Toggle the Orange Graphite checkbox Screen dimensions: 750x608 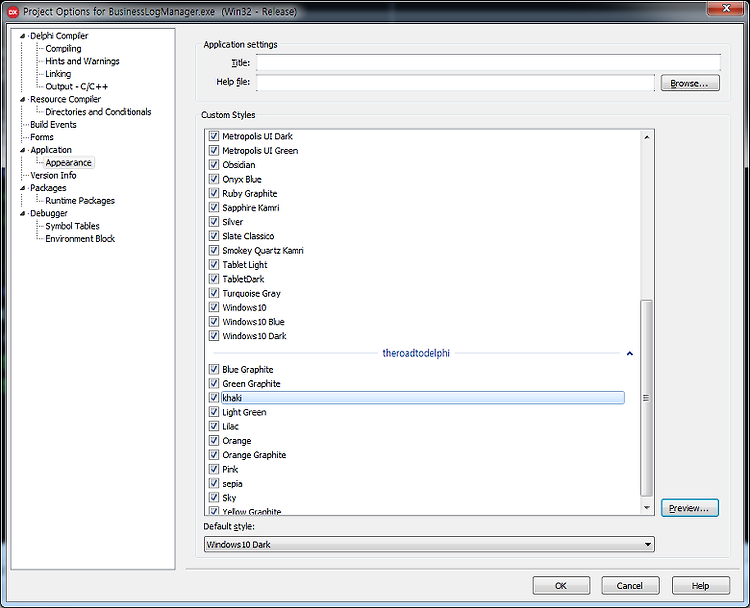tap(214, 455)
